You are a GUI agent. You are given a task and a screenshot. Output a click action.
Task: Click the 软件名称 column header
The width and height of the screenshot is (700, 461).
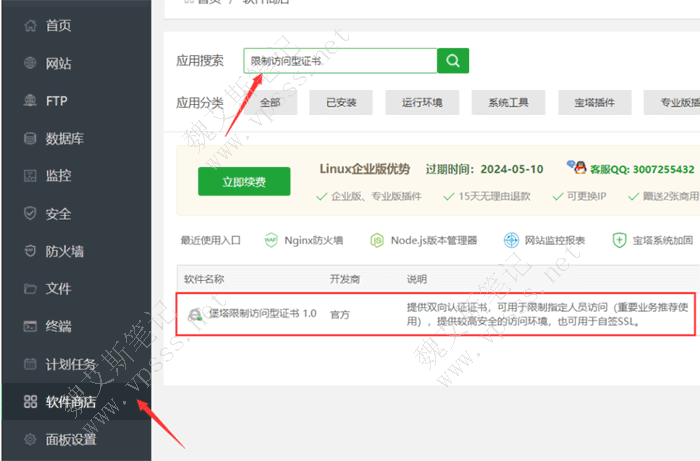tap(204, 279)
